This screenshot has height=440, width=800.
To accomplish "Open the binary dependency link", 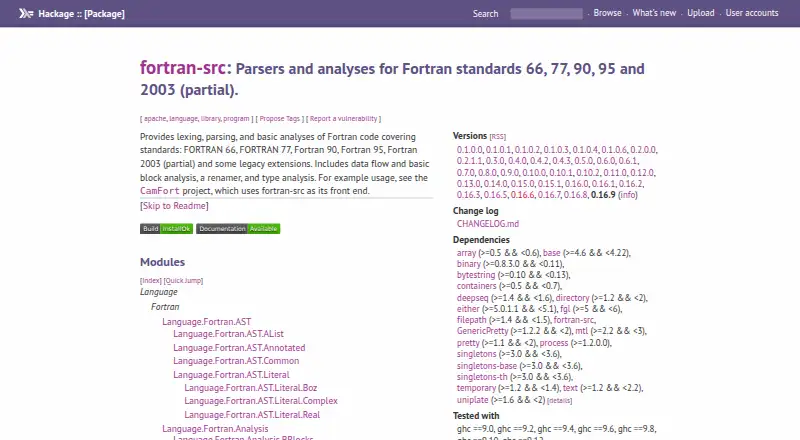I will pyautogui.click(x=469, y=264).
